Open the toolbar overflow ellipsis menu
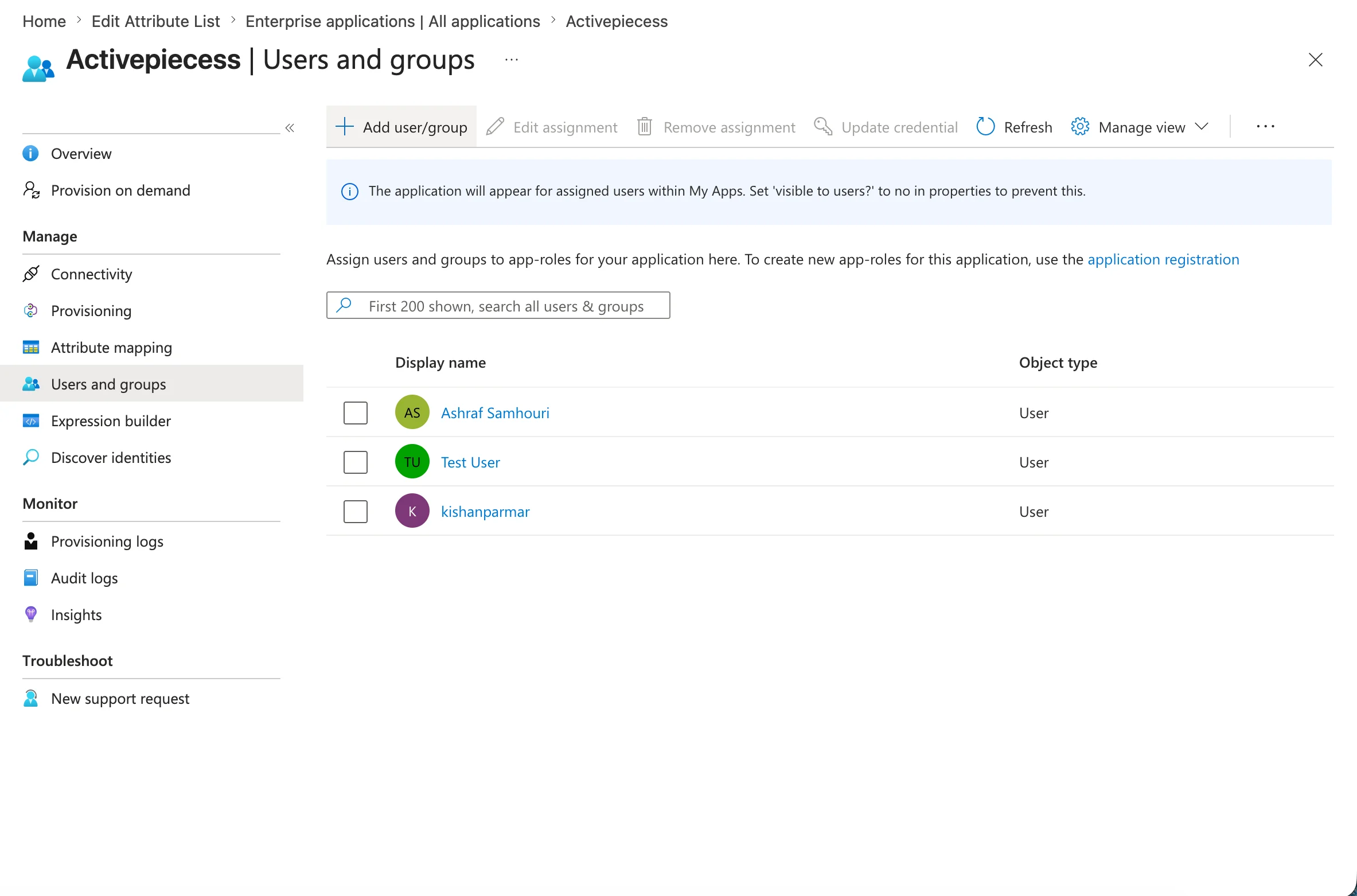Image resolution: width=1357 pixels, height=896 pixels. (1265, 126)
